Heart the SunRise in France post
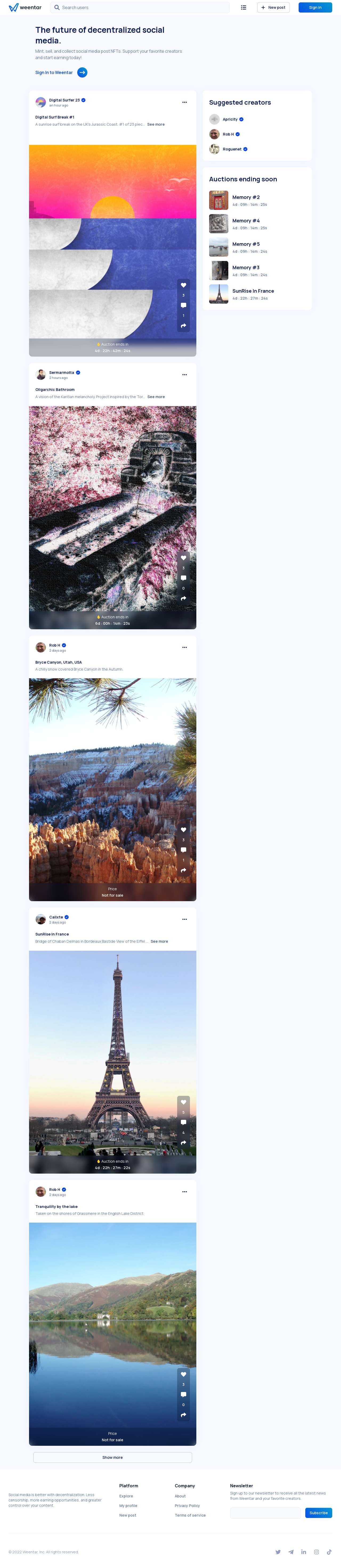This screenshot has width=341, height=1568. point(183,1102)
